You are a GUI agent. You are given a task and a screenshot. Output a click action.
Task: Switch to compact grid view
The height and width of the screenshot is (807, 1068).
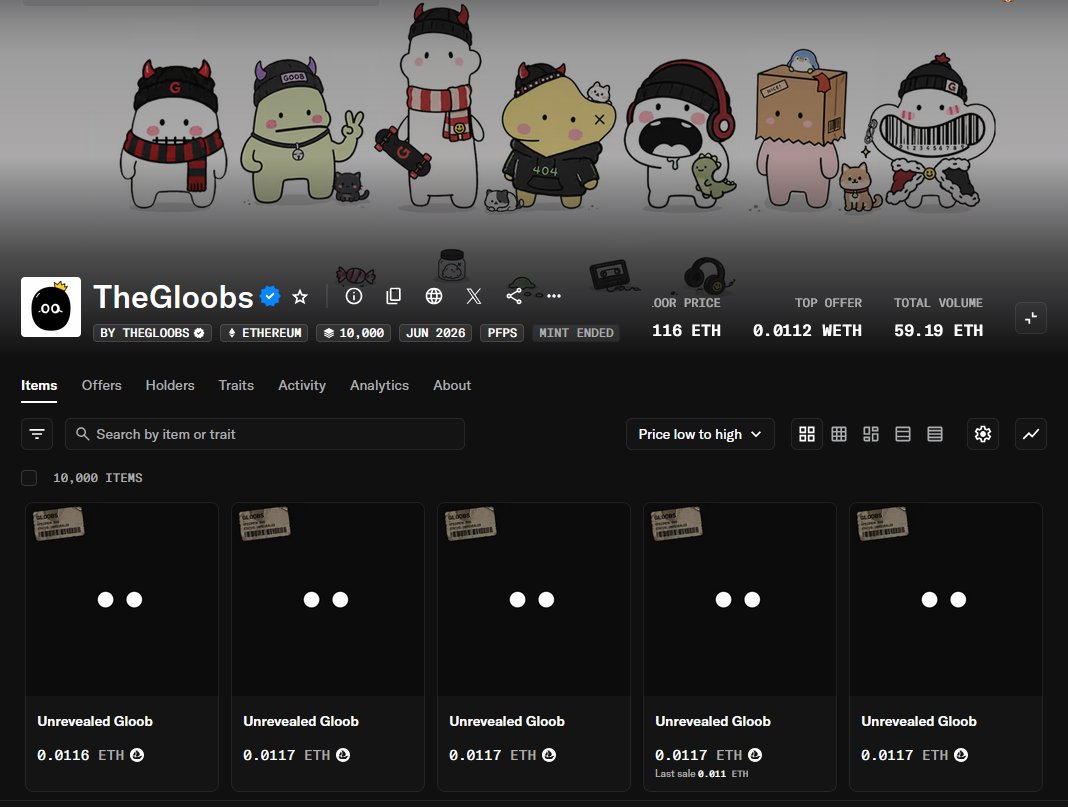click(x=839, y=434)
